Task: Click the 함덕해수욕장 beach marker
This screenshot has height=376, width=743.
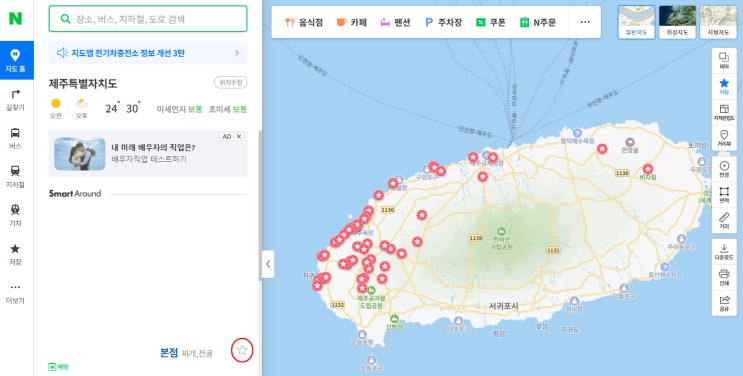Action: (x=577, y=133)
